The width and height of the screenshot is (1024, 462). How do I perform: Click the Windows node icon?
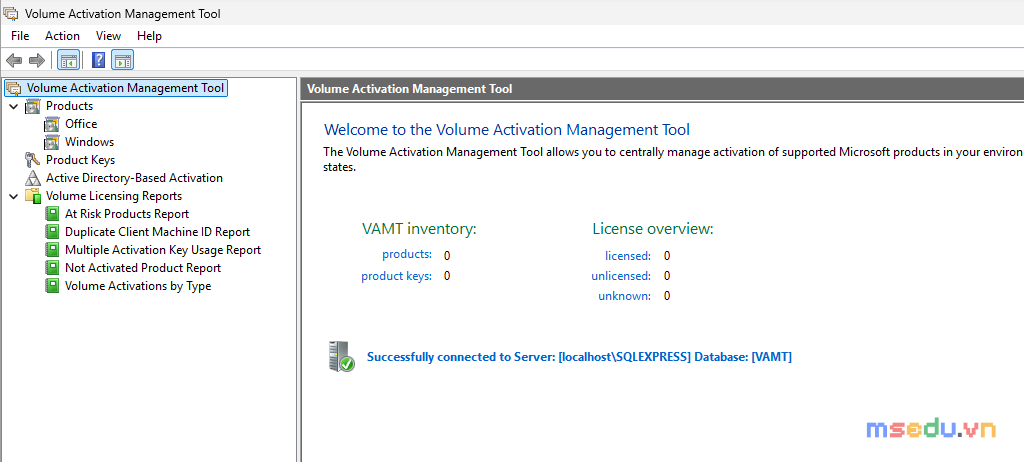[52, 142]
